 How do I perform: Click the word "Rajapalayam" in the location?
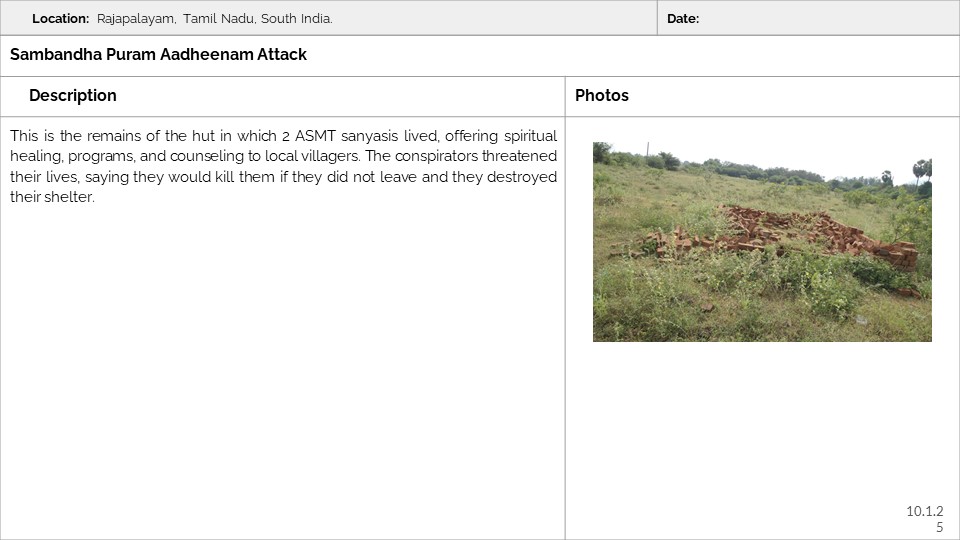[x=136, y=19]
